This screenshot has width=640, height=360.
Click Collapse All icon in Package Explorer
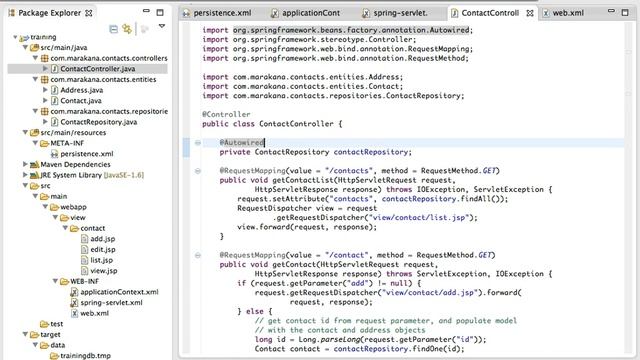tap(113, 29)
